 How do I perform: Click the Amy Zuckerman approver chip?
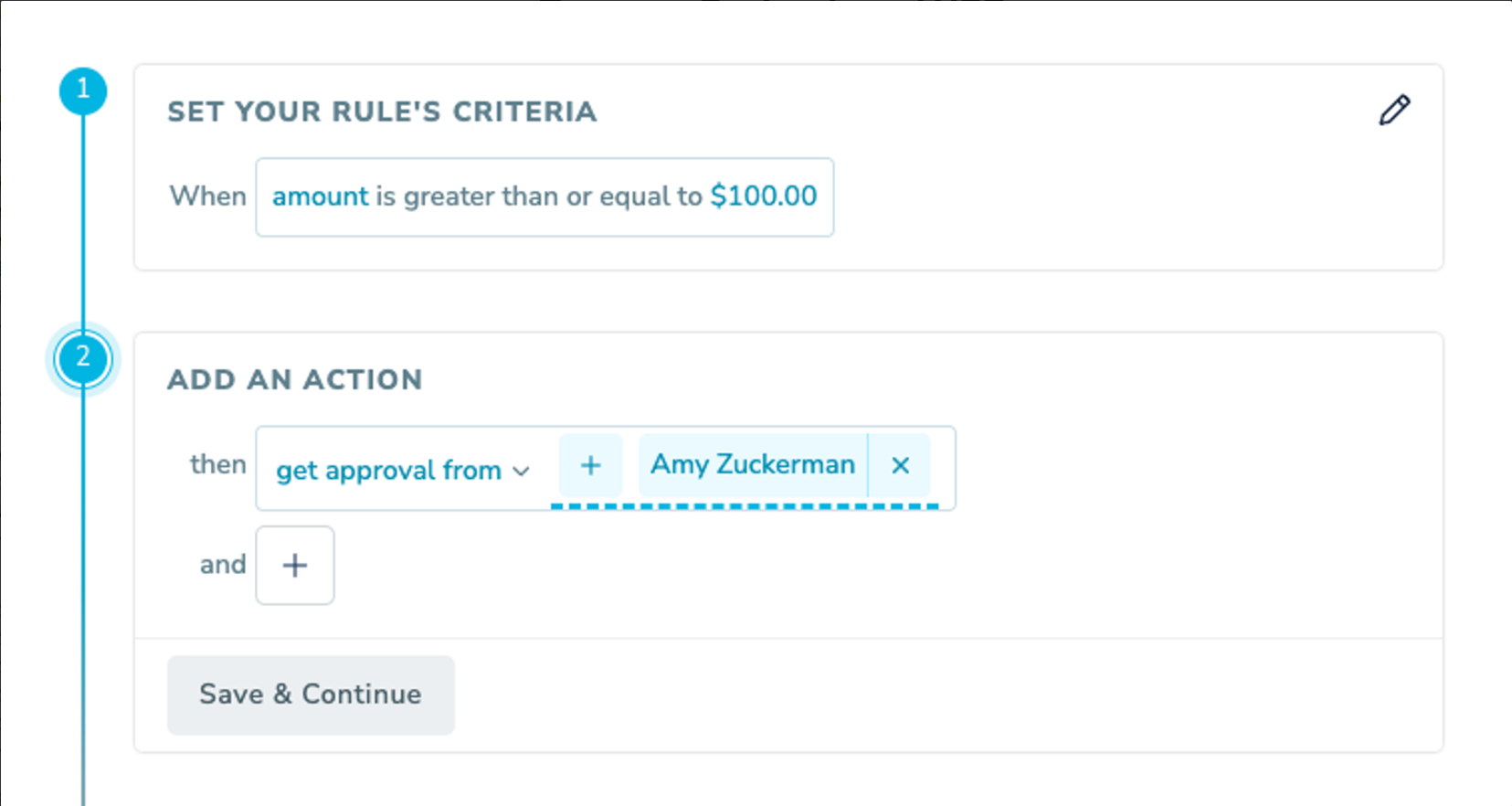pyautogui.click(x=753, y=465)
